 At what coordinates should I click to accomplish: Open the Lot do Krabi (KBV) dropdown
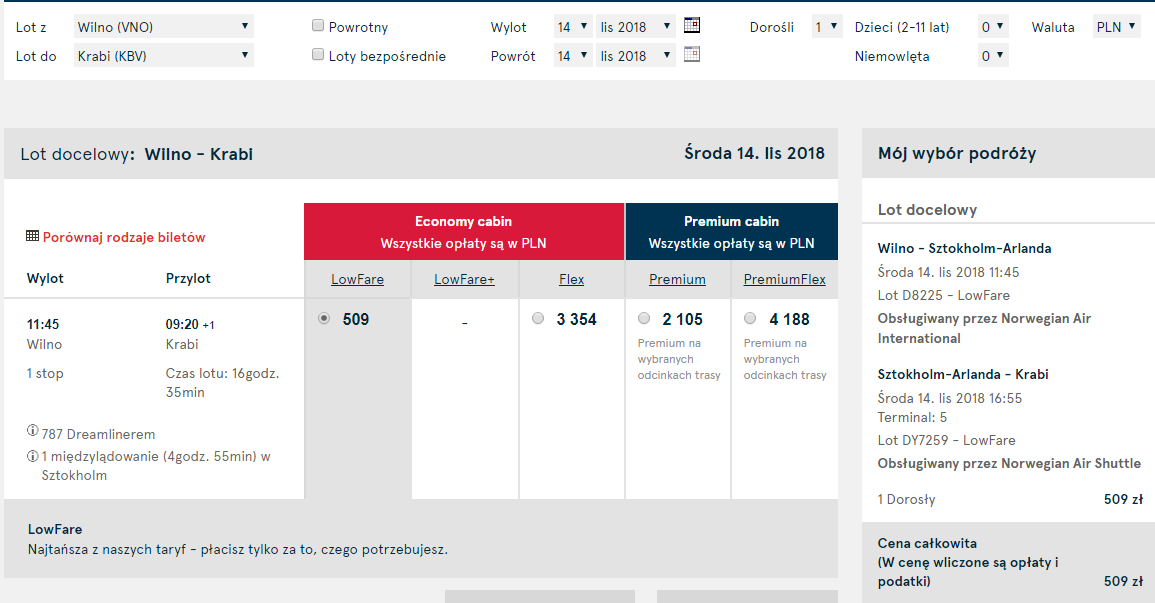(x=164, y=55)
